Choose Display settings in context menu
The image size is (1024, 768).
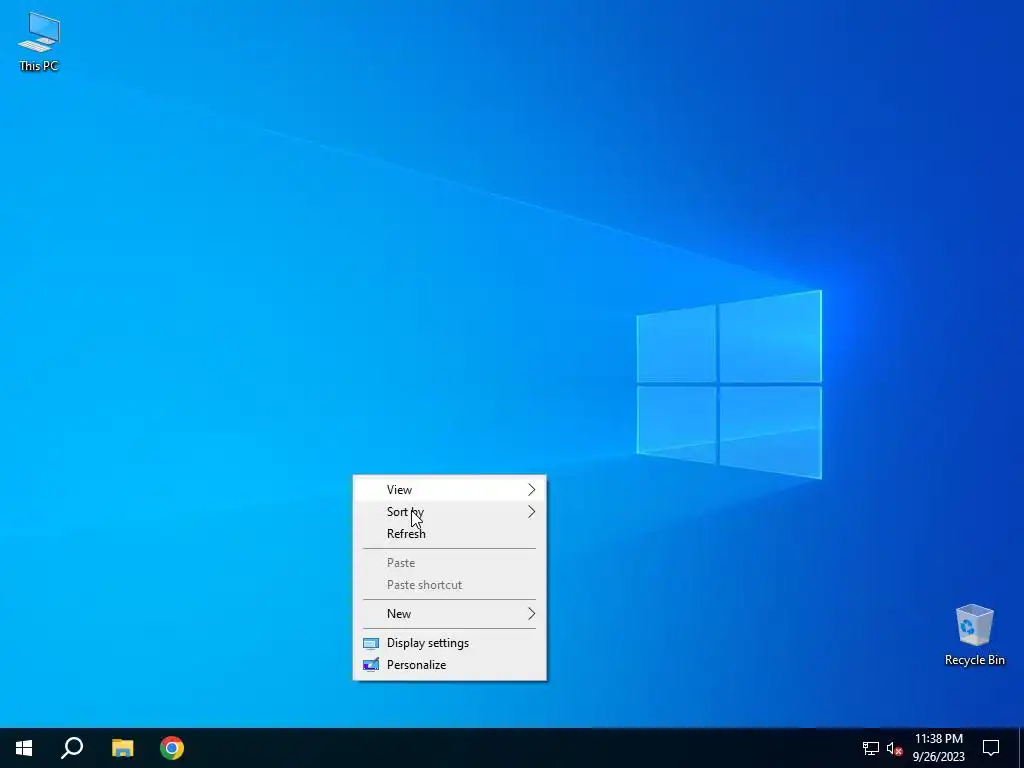point(449,643)
